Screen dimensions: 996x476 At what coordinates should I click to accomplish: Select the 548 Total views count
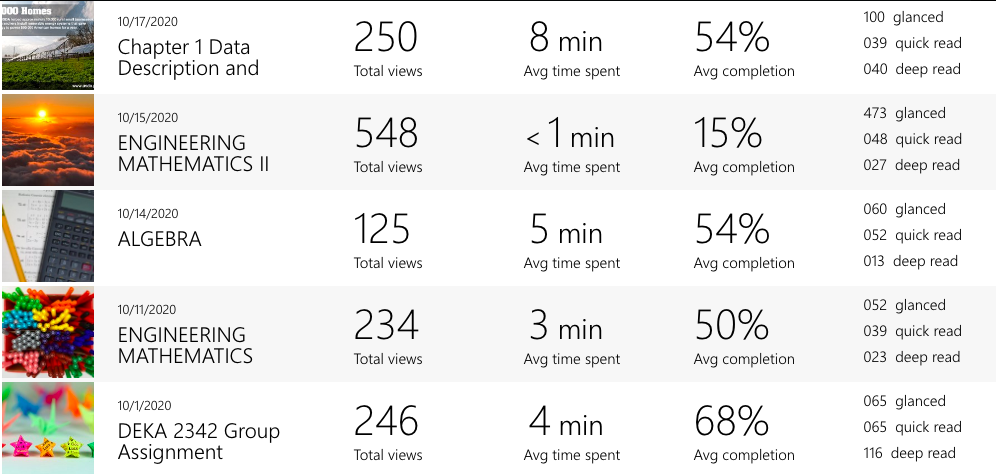(386, 135)
